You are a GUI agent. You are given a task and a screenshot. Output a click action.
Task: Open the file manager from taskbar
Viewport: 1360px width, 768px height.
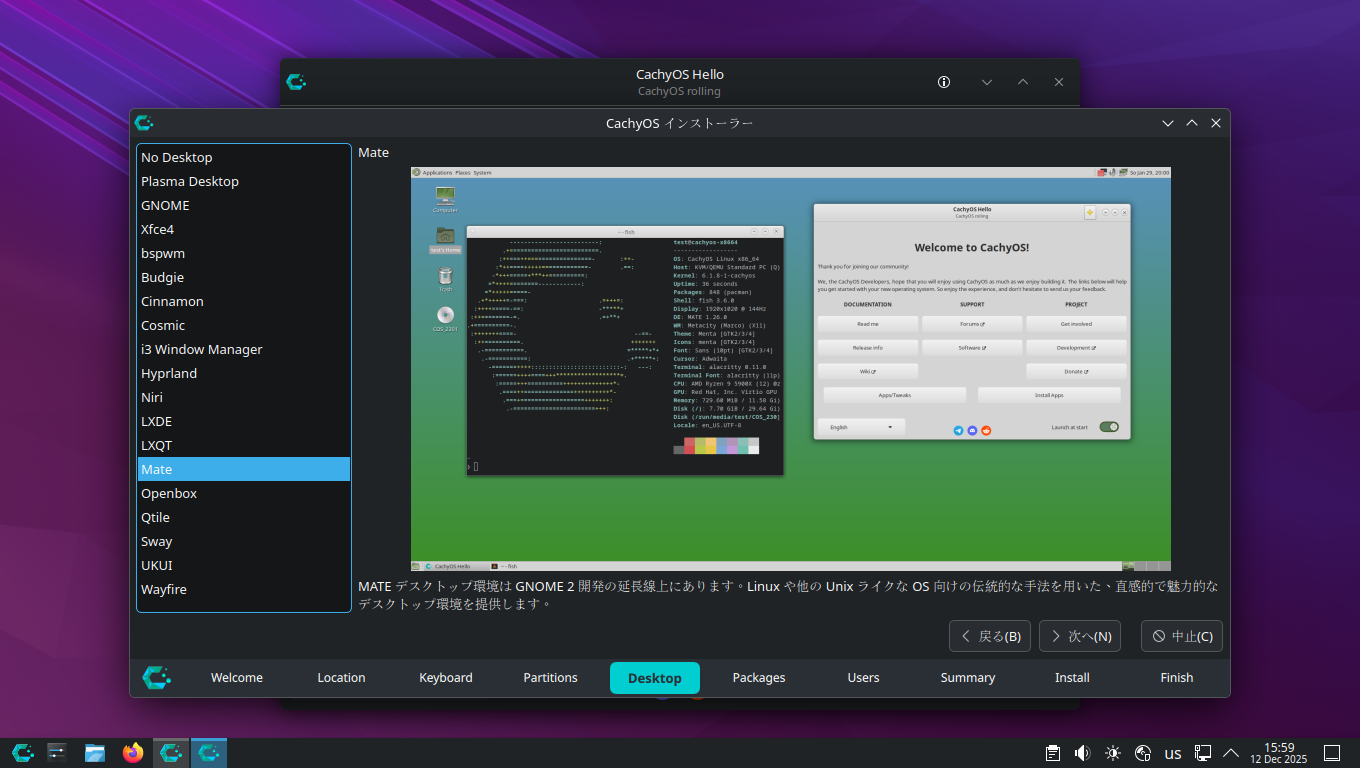pos(95,753)
